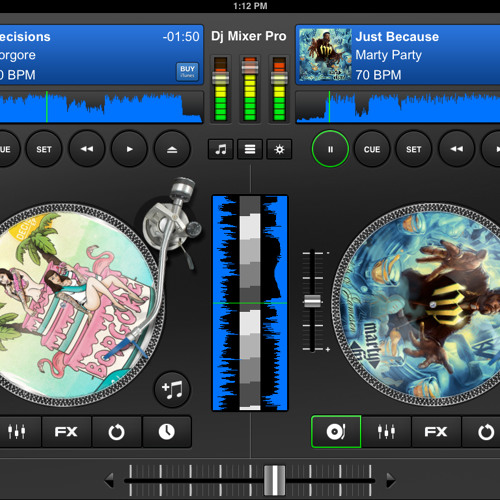Image resolution: width=500 pixels, height=500 pixels.
Task: Open the playlist list icon
Action: tap(250, 149)
